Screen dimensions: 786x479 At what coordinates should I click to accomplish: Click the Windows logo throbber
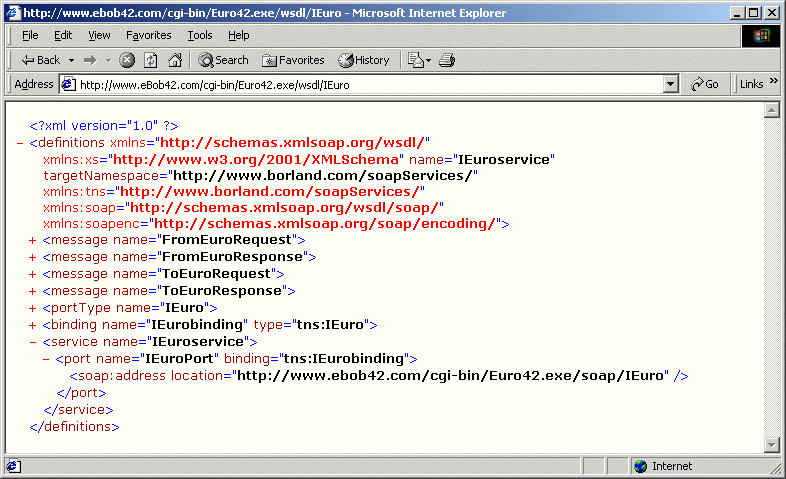click(760, 36)
